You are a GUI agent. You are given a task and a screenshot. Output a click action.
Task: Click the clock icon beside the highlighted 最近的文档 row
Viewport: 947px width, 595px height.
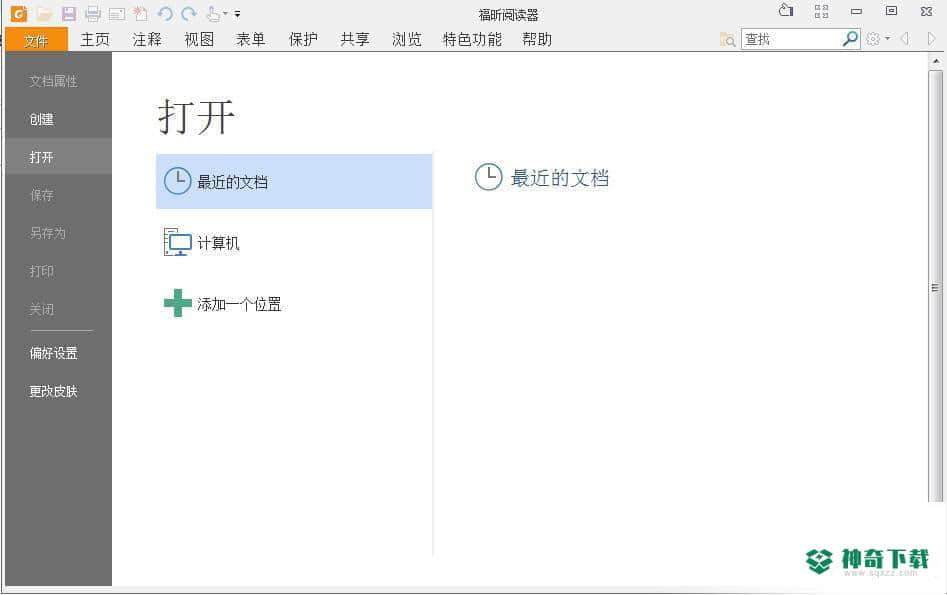click(178, 181)
